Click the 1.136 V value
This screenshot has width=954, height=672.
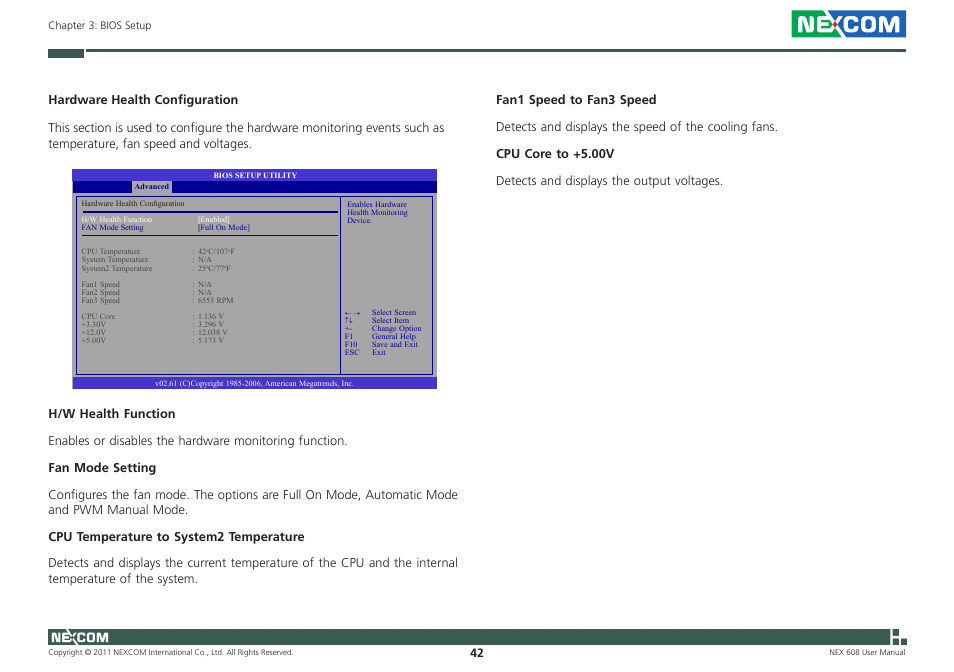click(211, 316)
